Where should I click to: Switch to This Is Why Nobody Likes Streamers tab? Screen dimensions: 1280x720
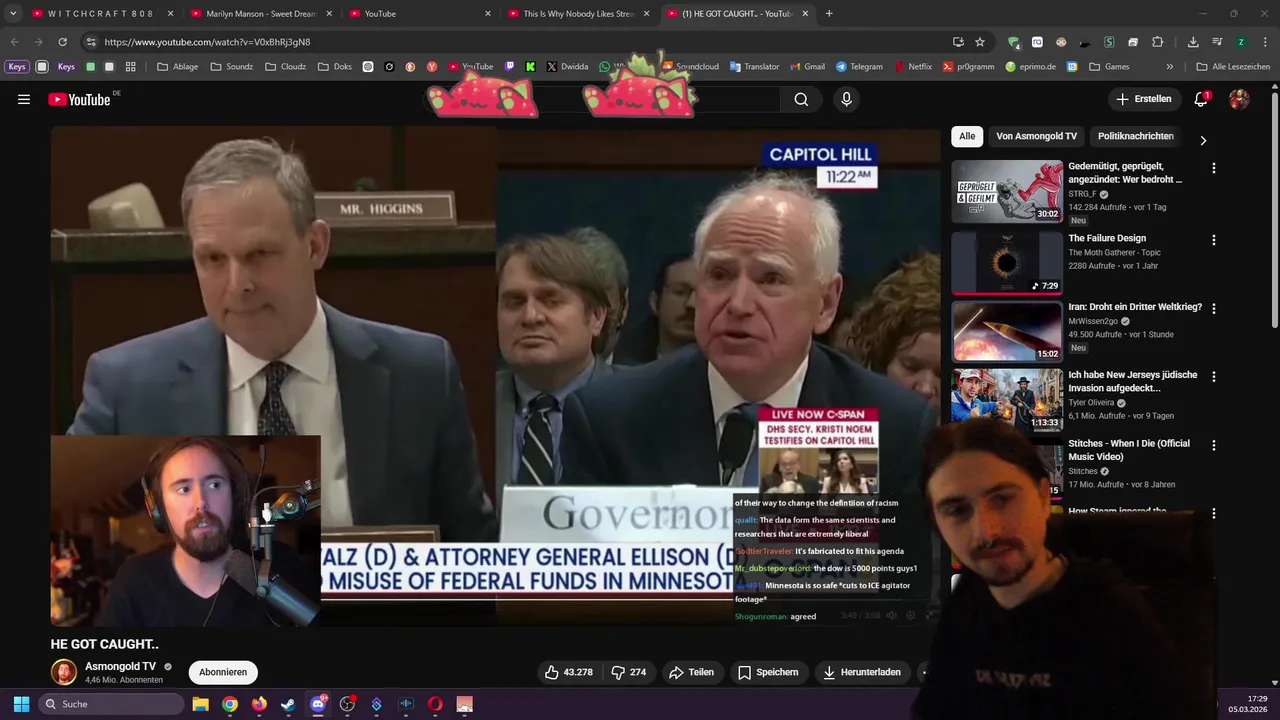point(578,14)
